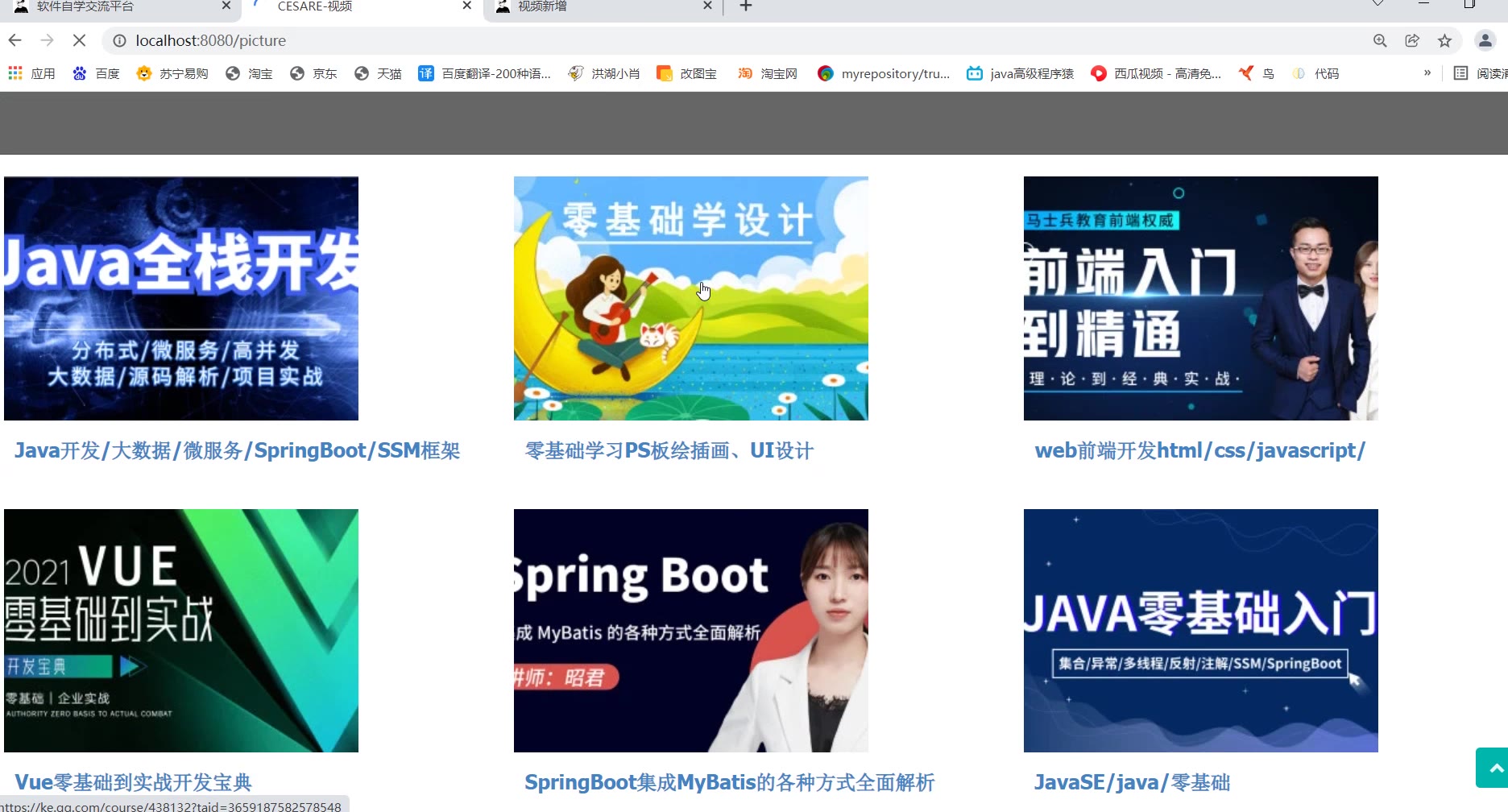The width and height of the screenshot is (1508, 812).
Task: Open the Spring Boot MyBatis course thumbnail
Action: coord(691,631)
